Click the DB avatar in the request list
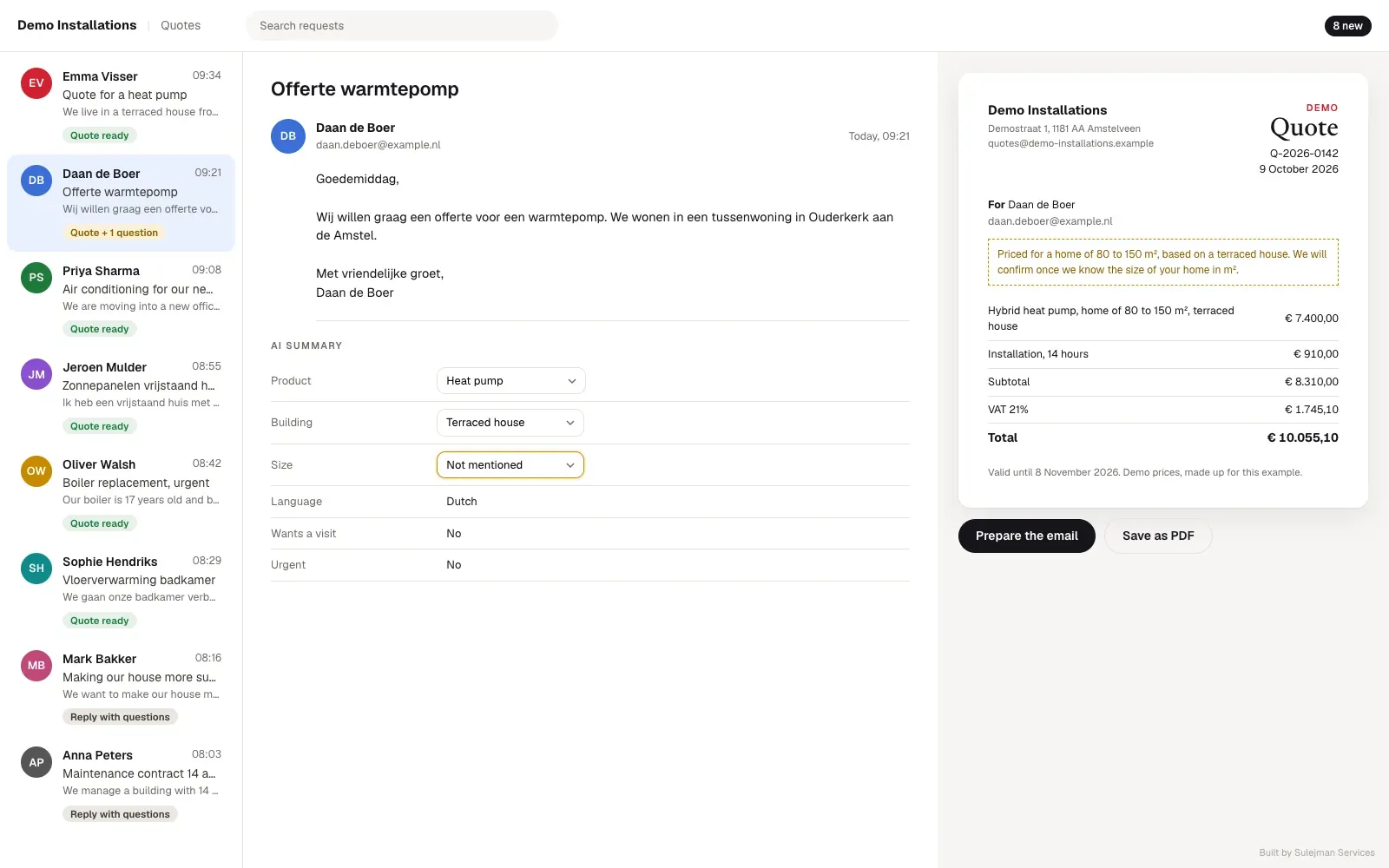Viewport: 1389px width, 868px height. [x=36, y=181]
